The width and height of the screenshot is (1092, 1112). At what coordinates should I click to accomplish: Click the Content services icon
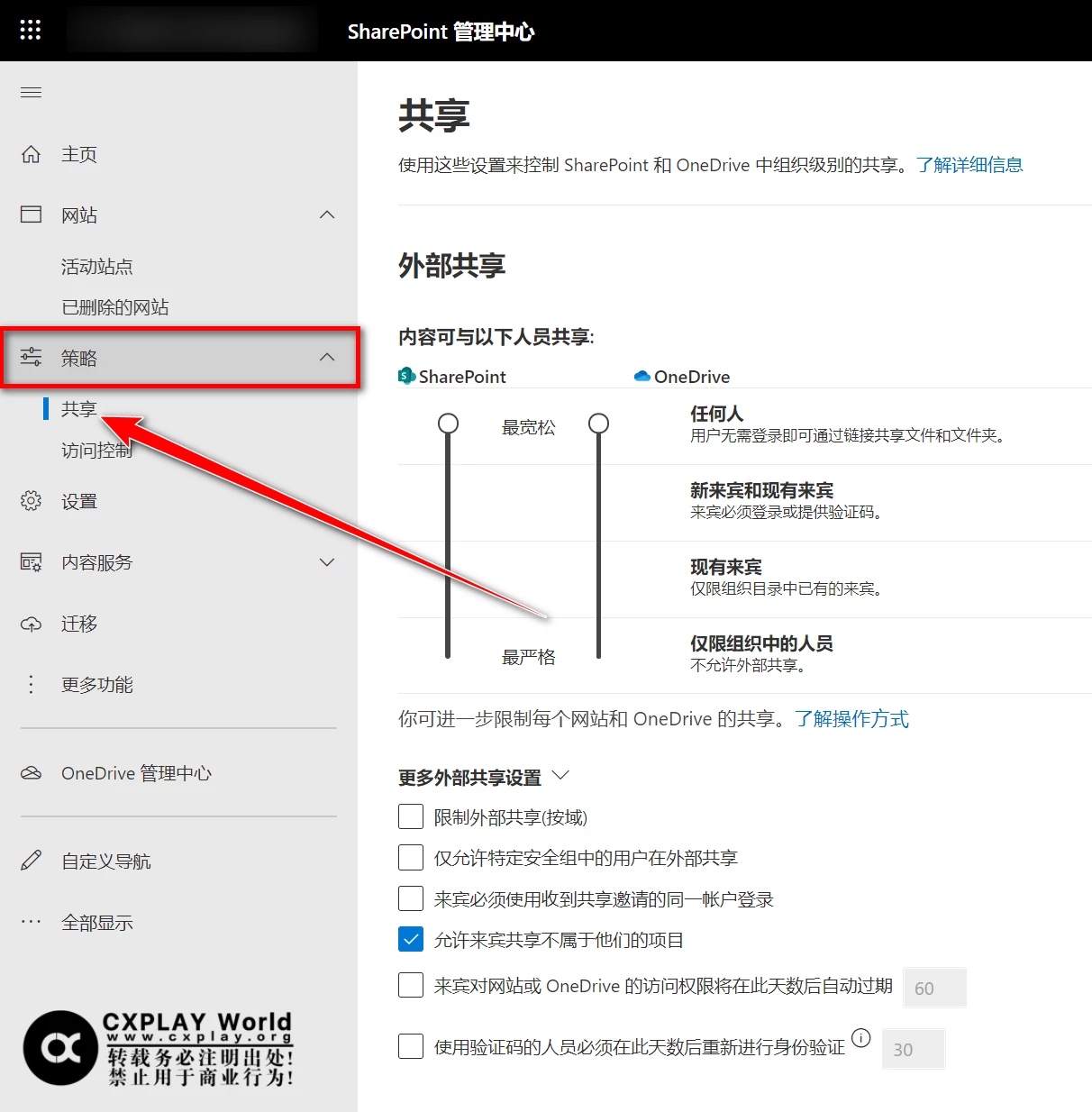[x=32, y=562]
